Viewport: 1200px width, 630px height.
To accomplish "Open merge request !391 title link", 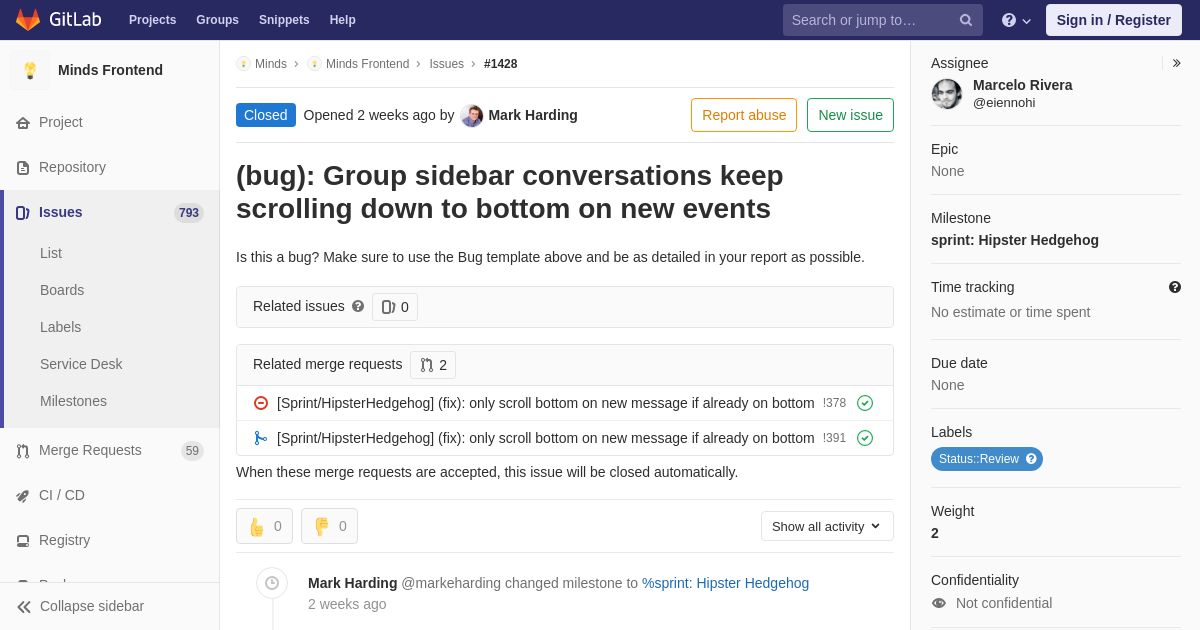I will point(545,438).
